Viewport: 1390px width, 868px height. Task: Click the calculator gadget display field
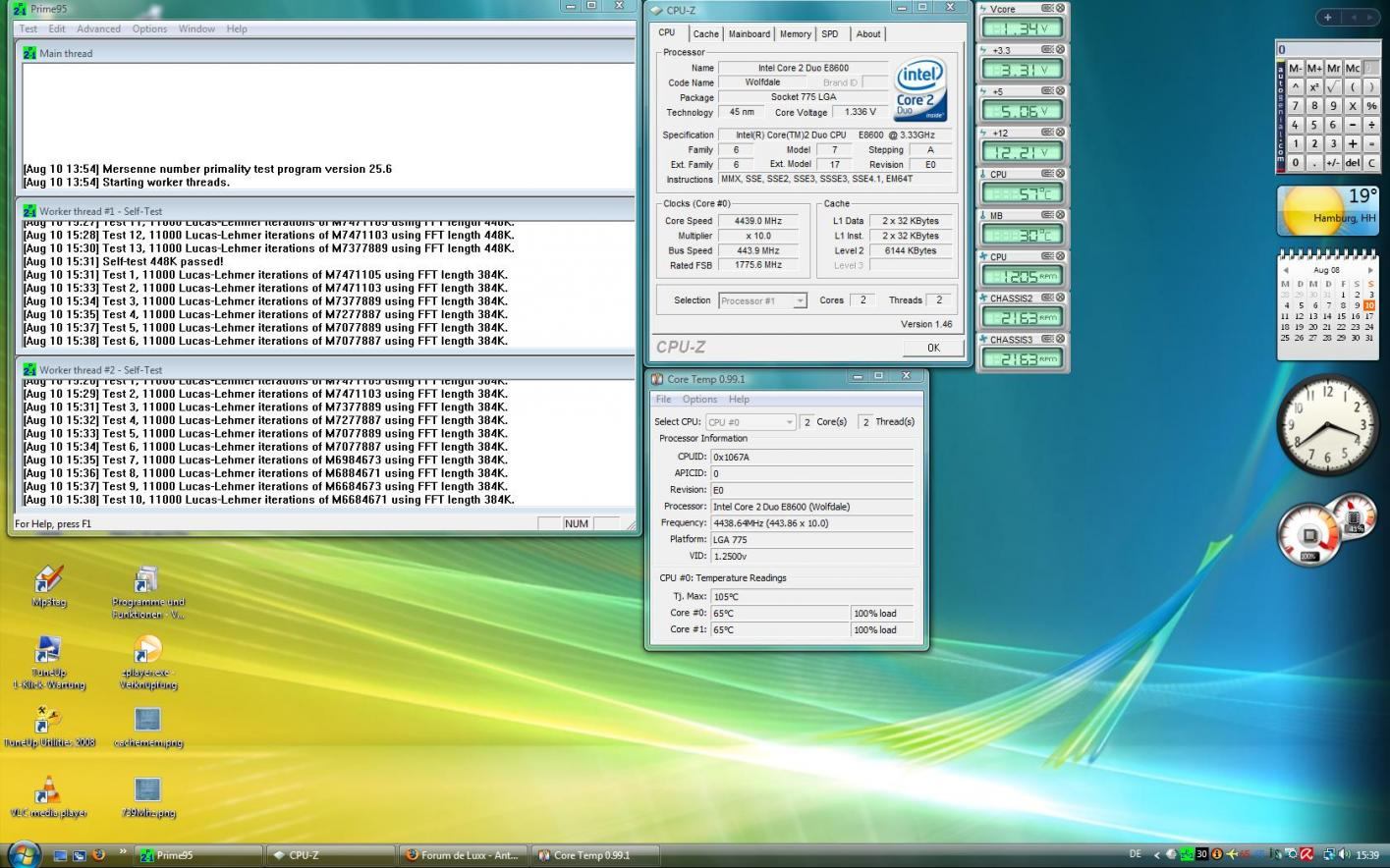(x=1328, y=49)
